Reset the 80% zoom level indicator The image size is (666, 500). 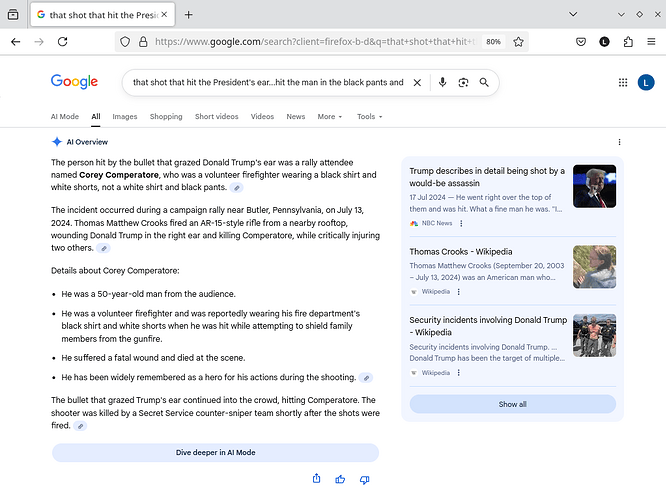[493, 42]
